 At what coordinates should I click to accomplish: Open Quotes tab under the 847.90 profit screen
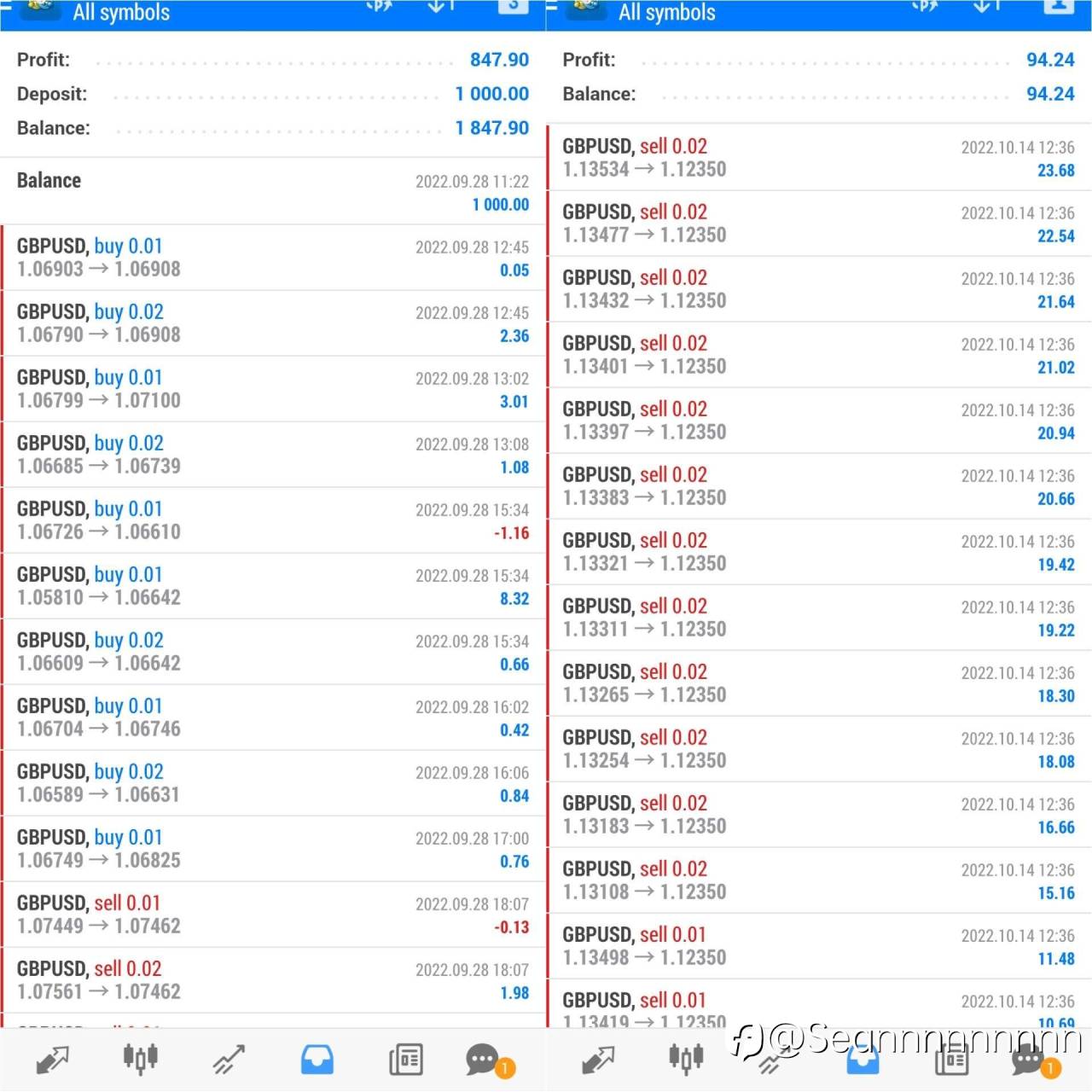52,1060
